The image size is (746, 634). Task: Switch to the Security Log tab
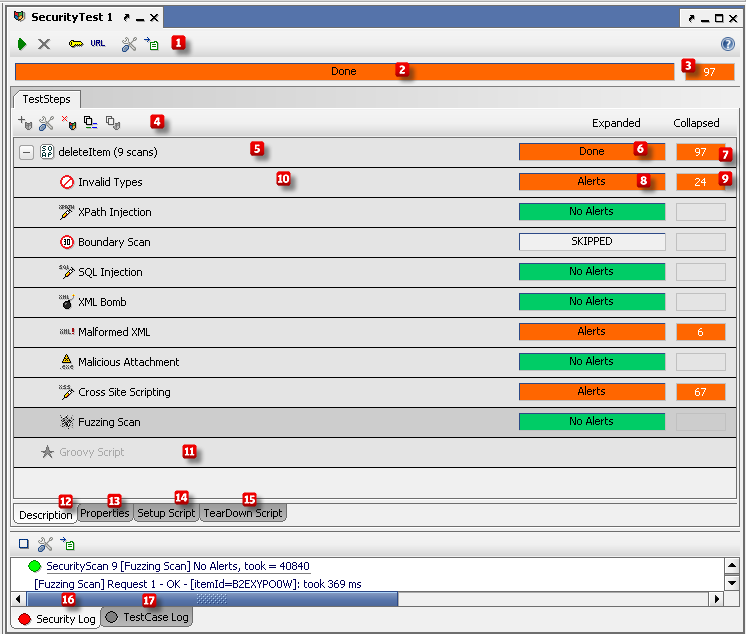pos(57,619)
